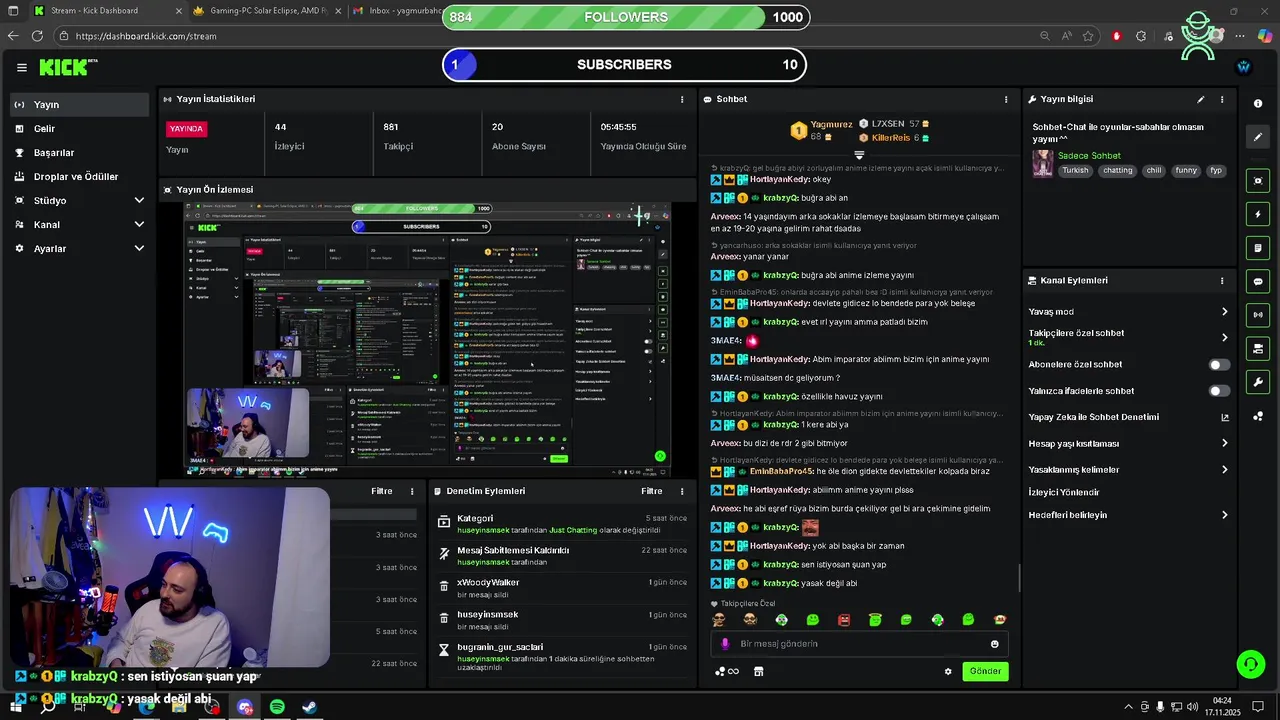The width and height of the screenshot is (1280, 720).
Task: Open Yavaş mod options arrow
Action: (x=1224, y=312)
